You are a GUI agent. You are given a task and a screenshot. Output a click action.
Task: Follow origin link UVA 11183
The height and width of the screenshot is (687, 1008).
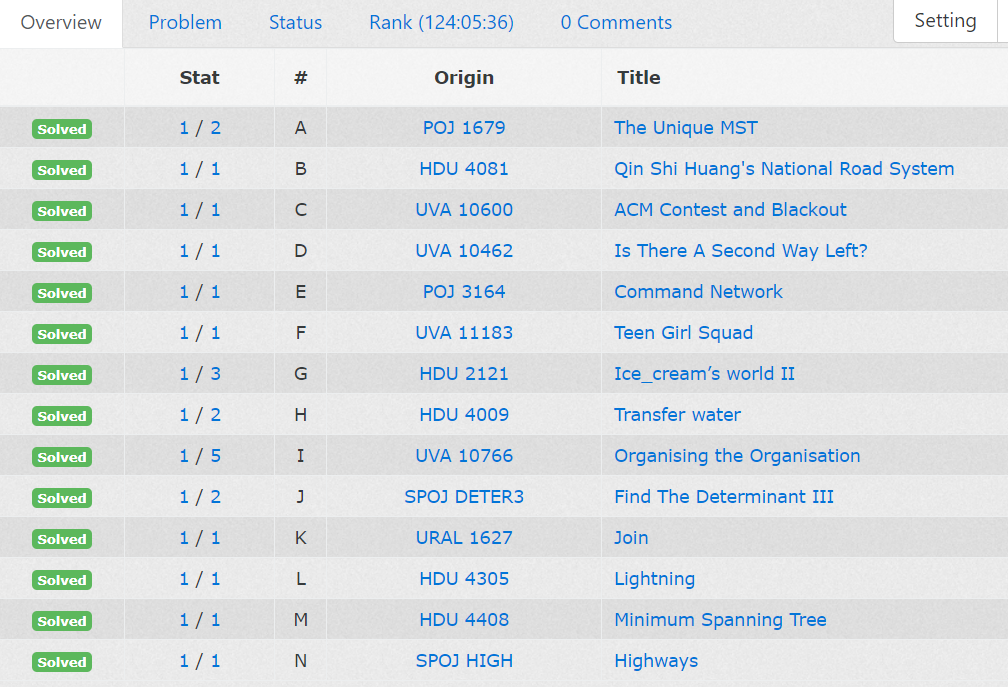coord(464,333)
